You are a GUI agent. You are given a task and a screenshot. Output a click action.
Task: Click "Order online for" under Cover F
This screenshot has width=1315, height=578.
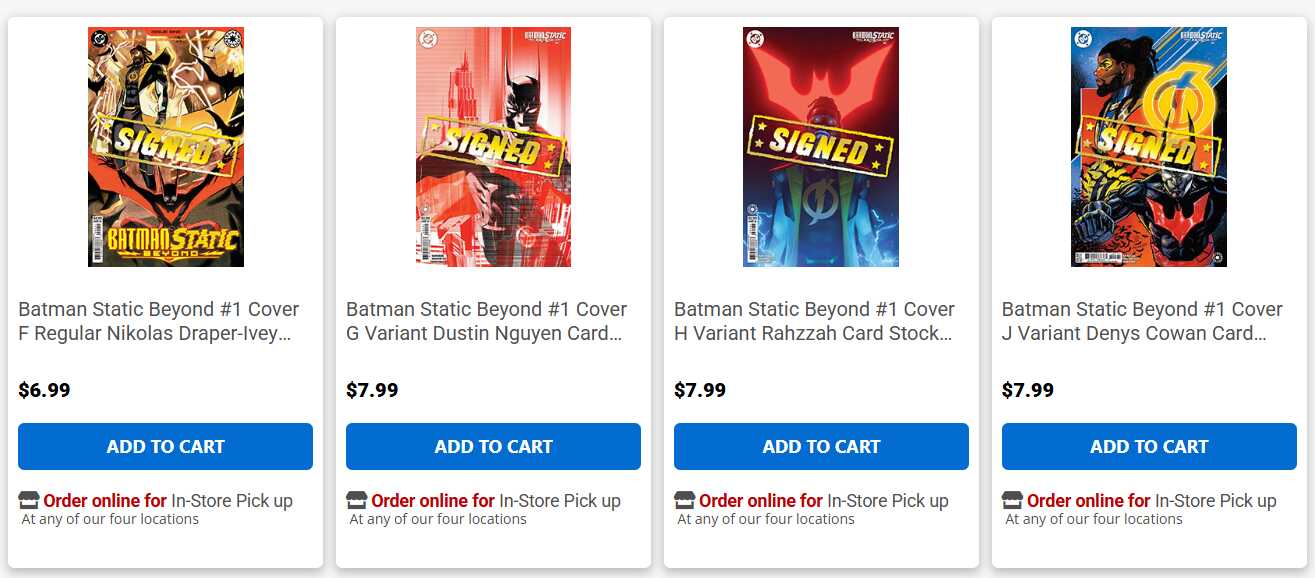click(x=105, y=500)
